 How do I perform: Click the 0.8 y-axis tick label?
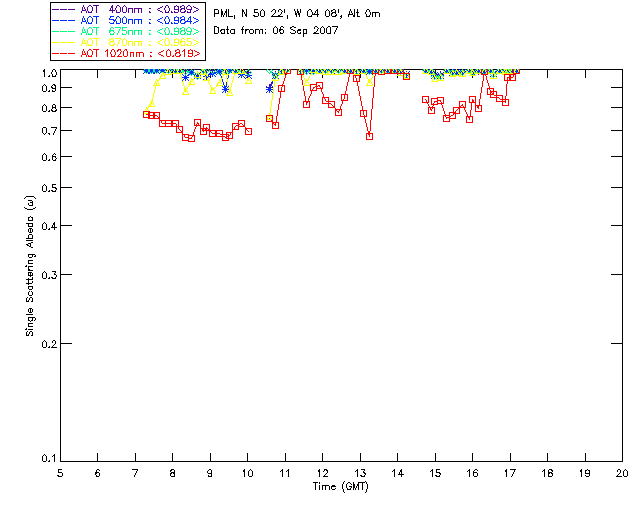(49, 108)
